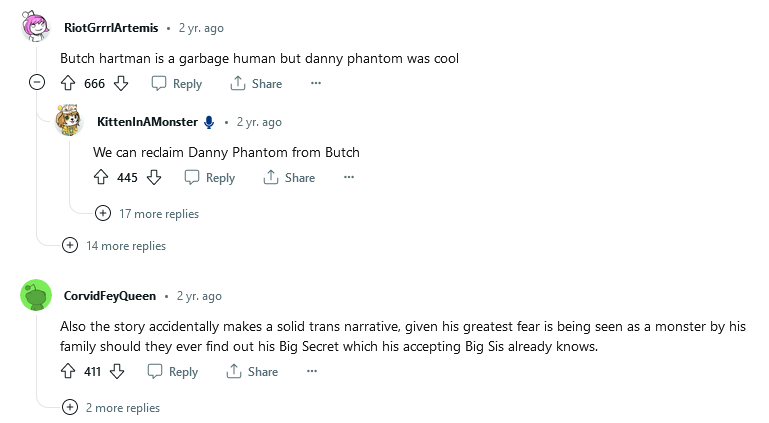Viewport: 769px width, 423px height.
Task: Open more options on RiotGrrrlArtemis's comment
Action: click(316, 84)
